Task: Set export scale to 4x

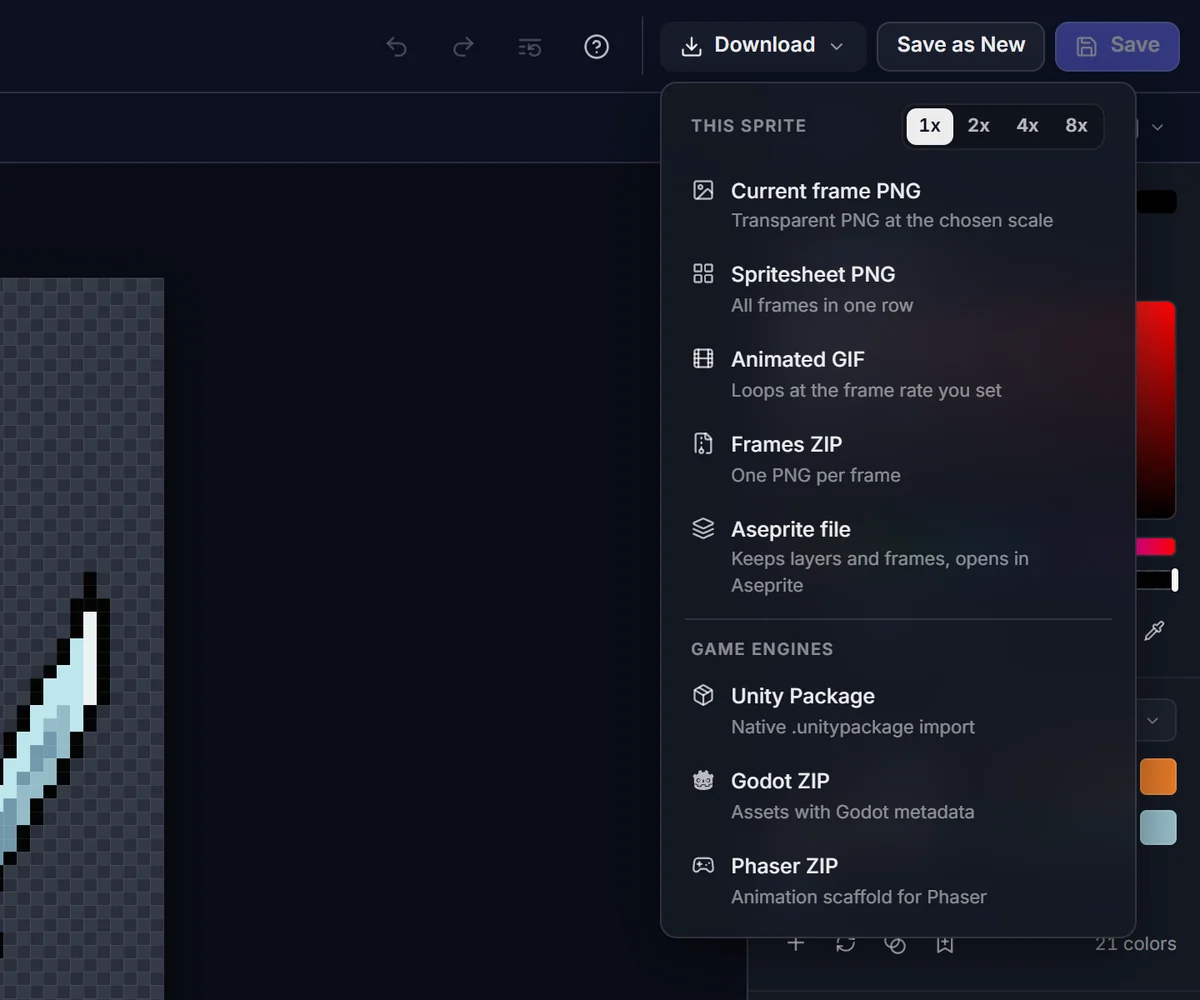Action: point(1028,126)
